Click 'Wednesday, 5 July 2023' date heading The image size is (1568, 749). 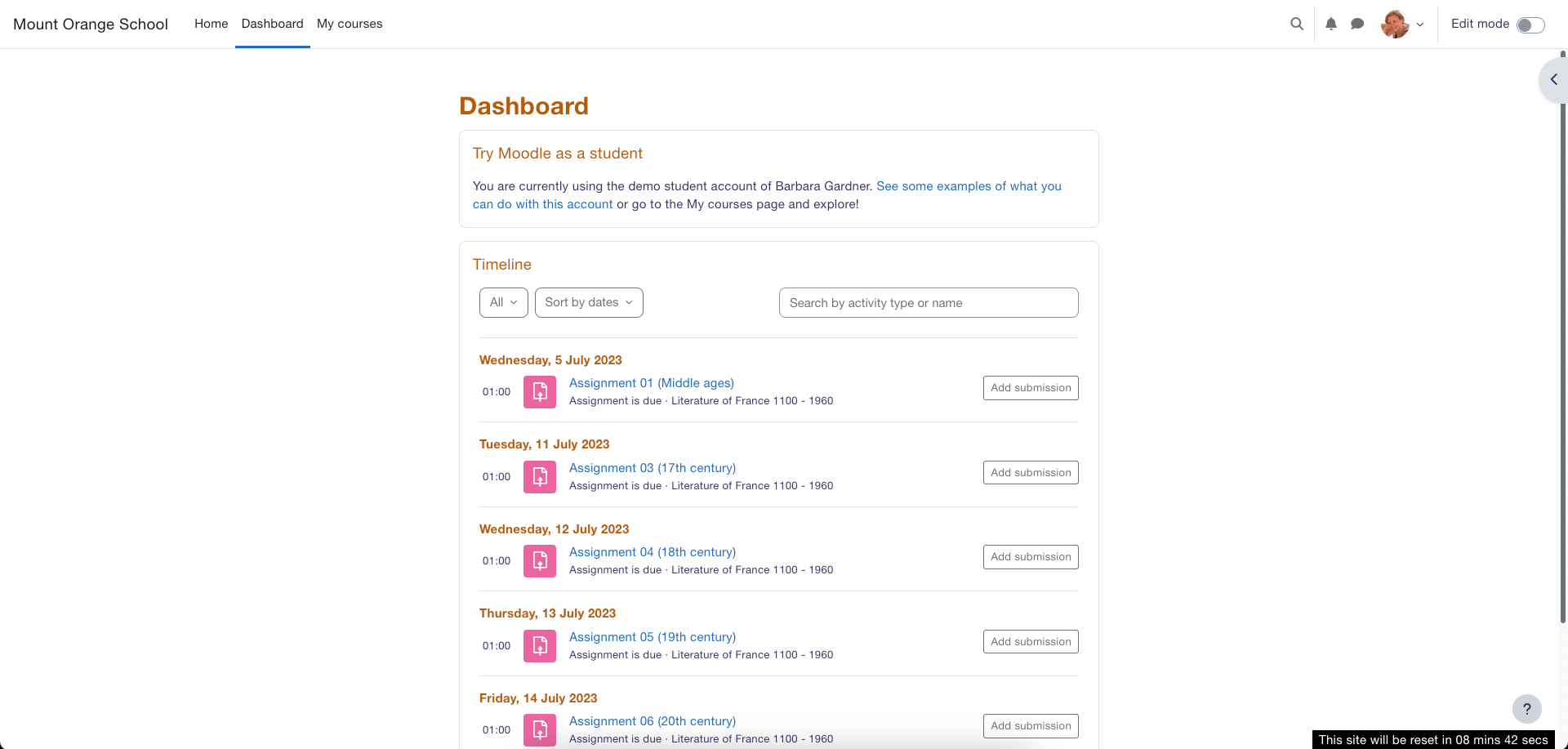click(550, 360)
